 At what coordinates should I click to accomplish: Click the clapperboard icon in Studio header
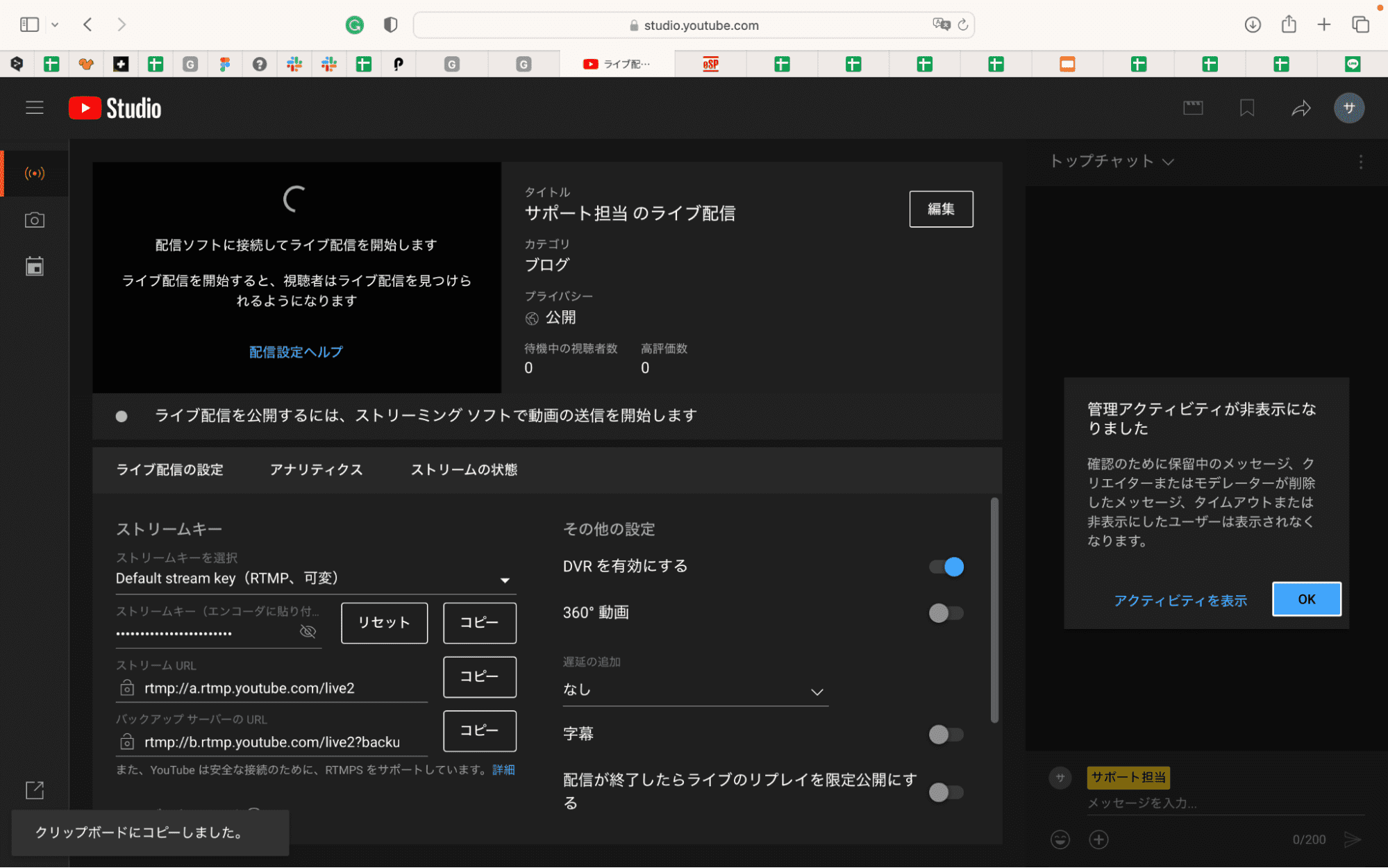coord(1193,108)
